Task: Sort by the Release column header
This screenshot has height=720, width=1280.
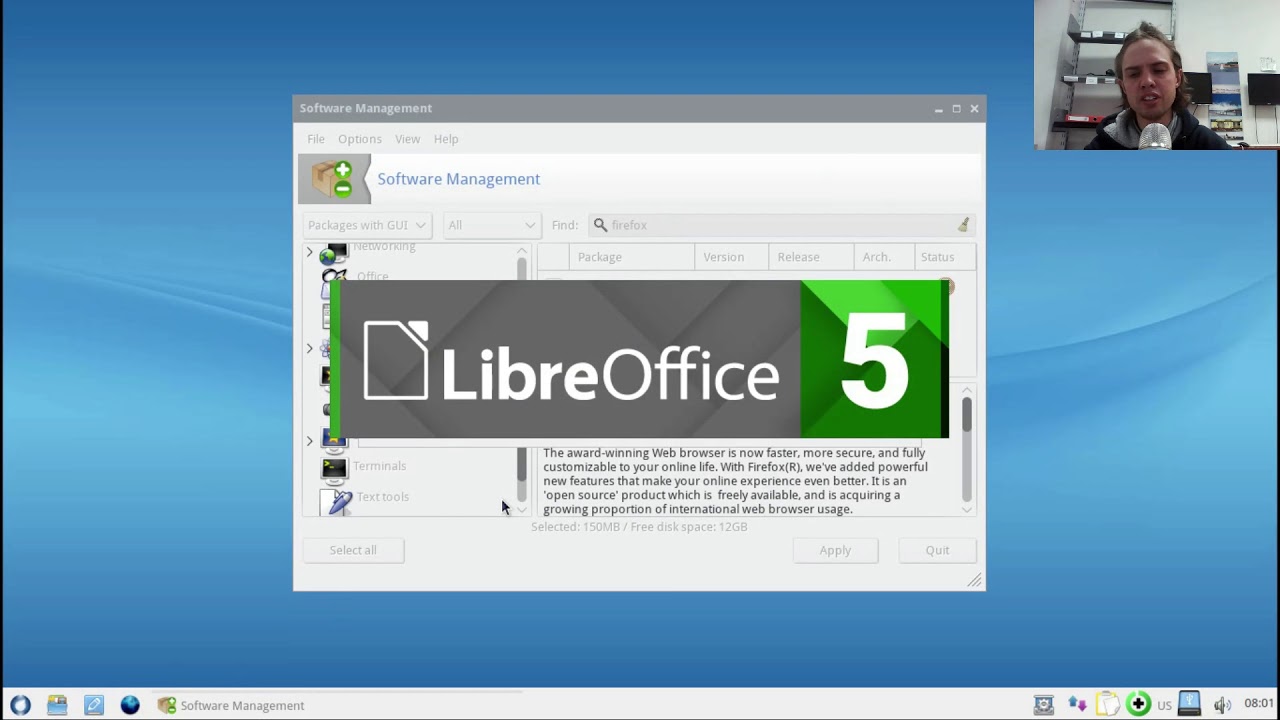Action: point(811,257)
